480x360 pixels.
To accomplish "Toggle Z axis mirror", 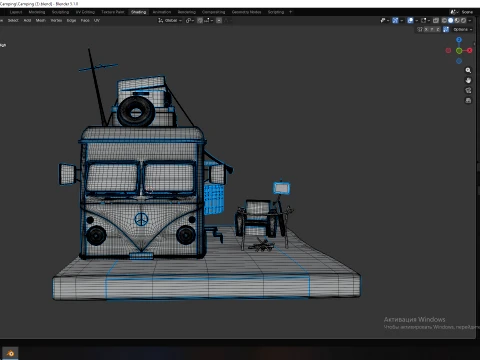I will pos(438,29).
